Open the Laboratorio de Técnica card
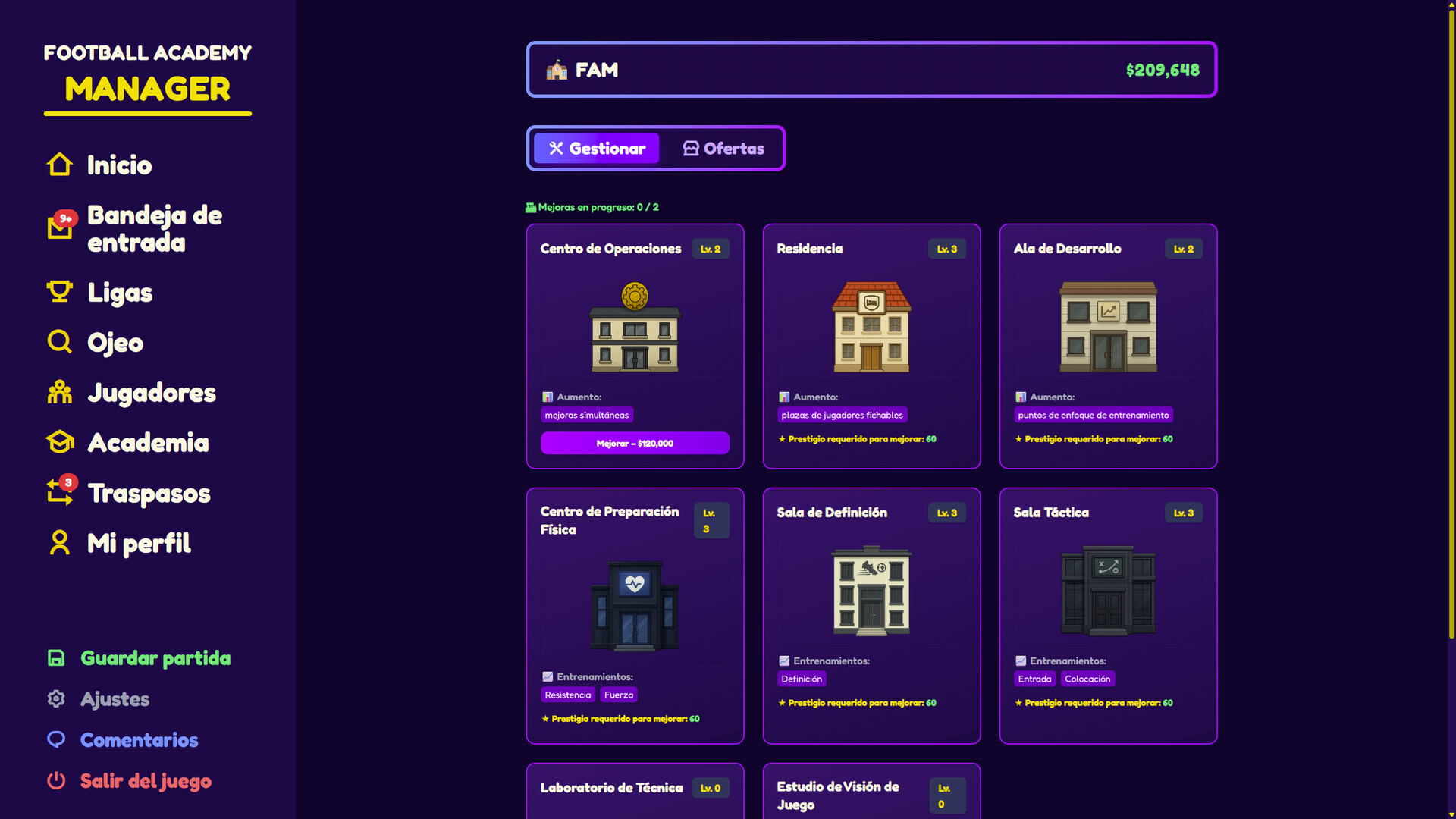Viewport: 1456px width, 819px height. [635, 791]
